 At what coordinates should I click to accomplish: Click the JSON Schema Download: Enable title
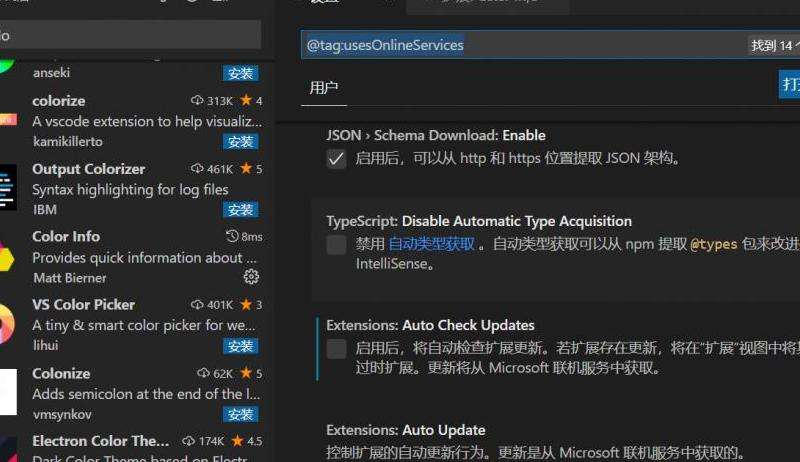point(436,135)
